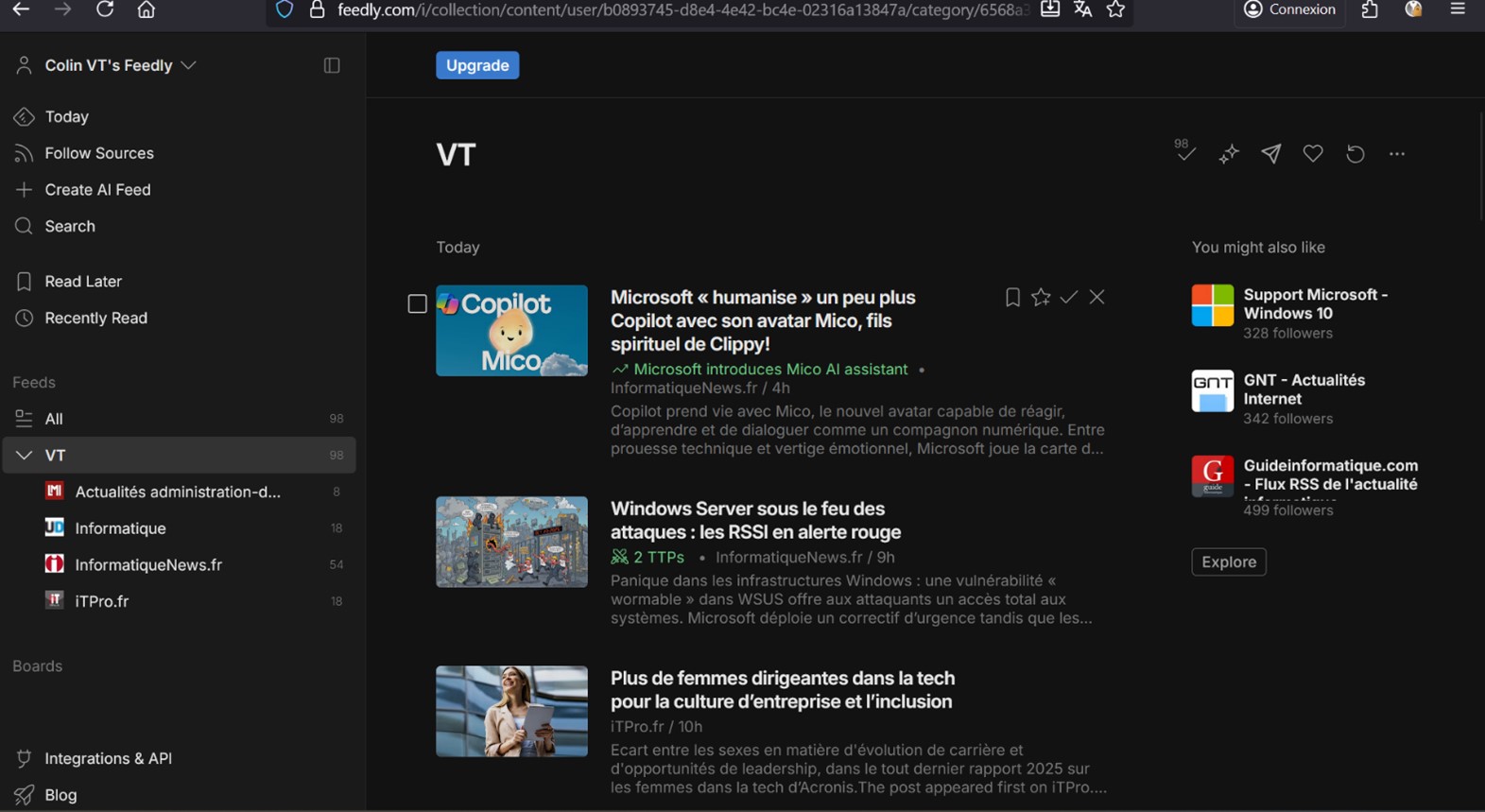Open Read Later
This screenshot has height=812, width=1485.
pyautogui.click(x=82, y=281)
